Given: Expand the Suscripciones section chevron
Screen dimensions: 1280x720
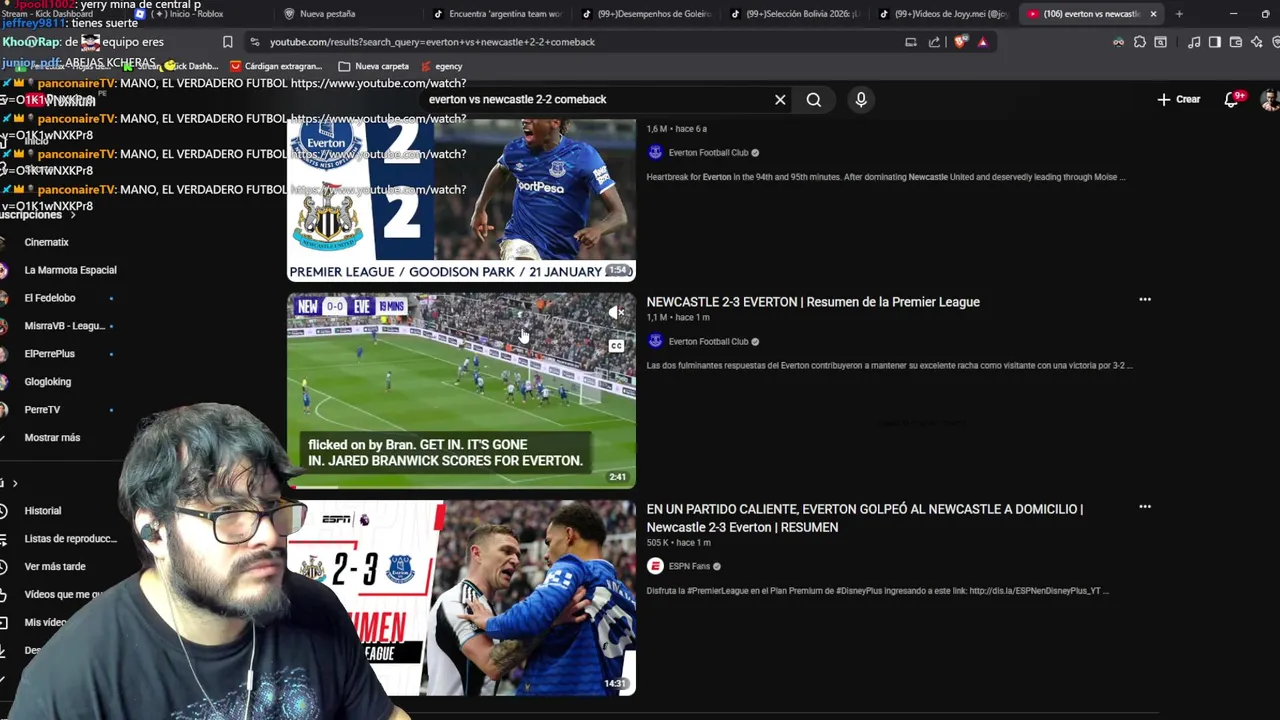Looking at the screenshot, I should (72, 215).
